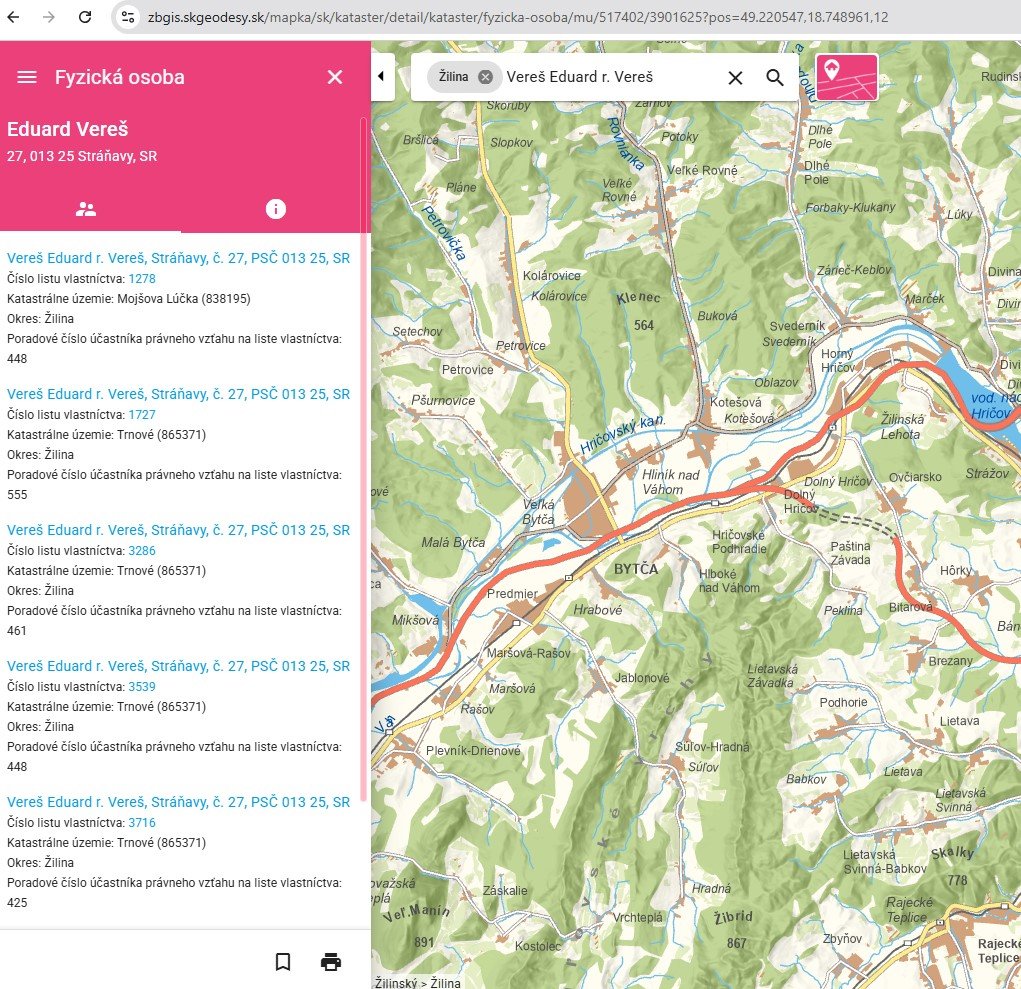Screen dimensions: 1021x989
Task: Switch to the persons list tab
Action: click(x=86, y=209)
